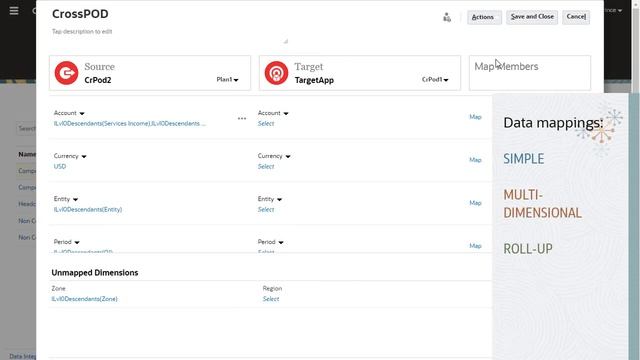The width and height of the screenshot is (640, 360).
Task: Expand target Period dimension dropdown
Action: click(281, 242)
